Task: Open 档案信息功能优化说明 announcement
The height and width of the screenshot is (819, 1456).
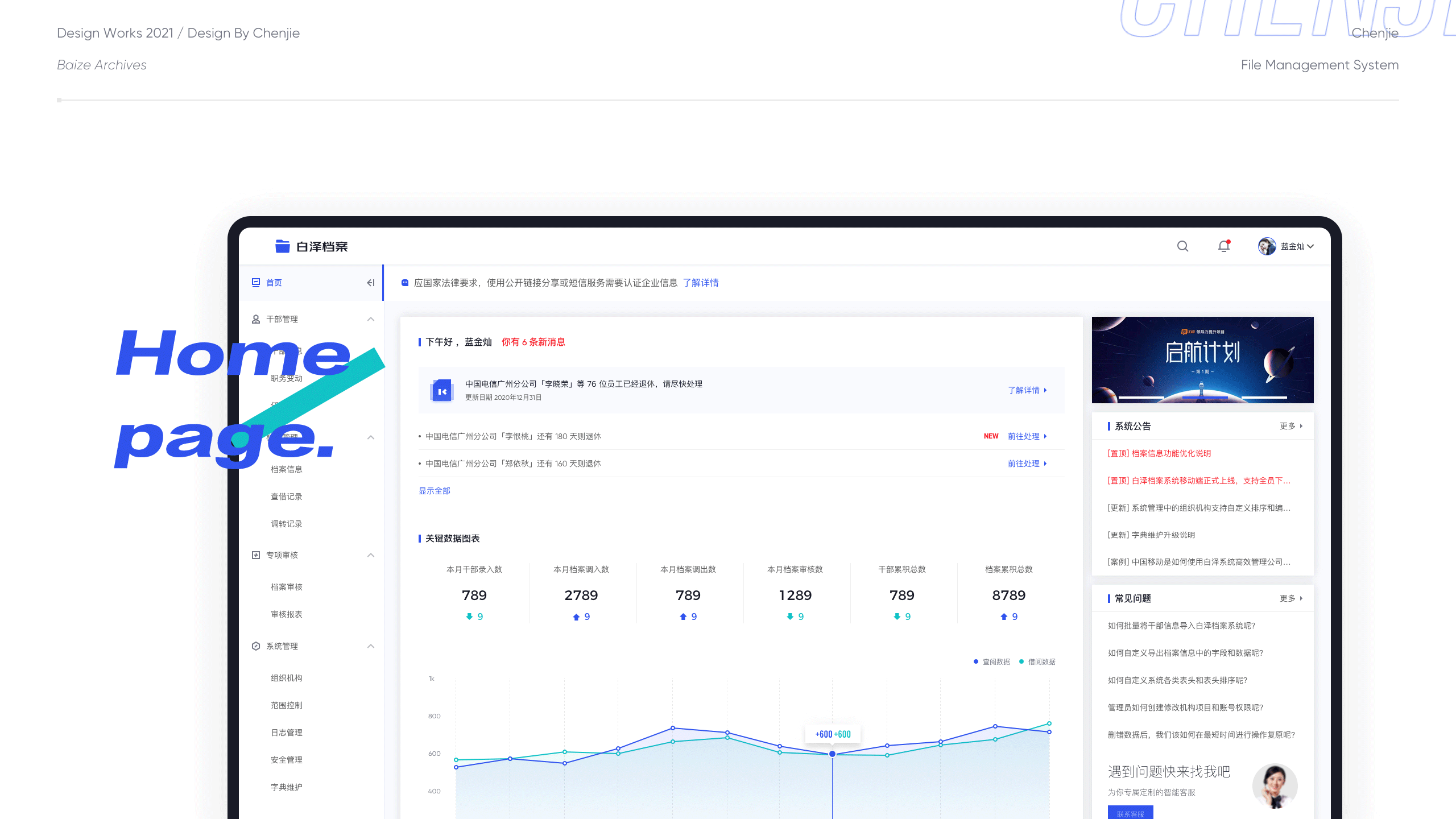Action: pos(1159,453)
